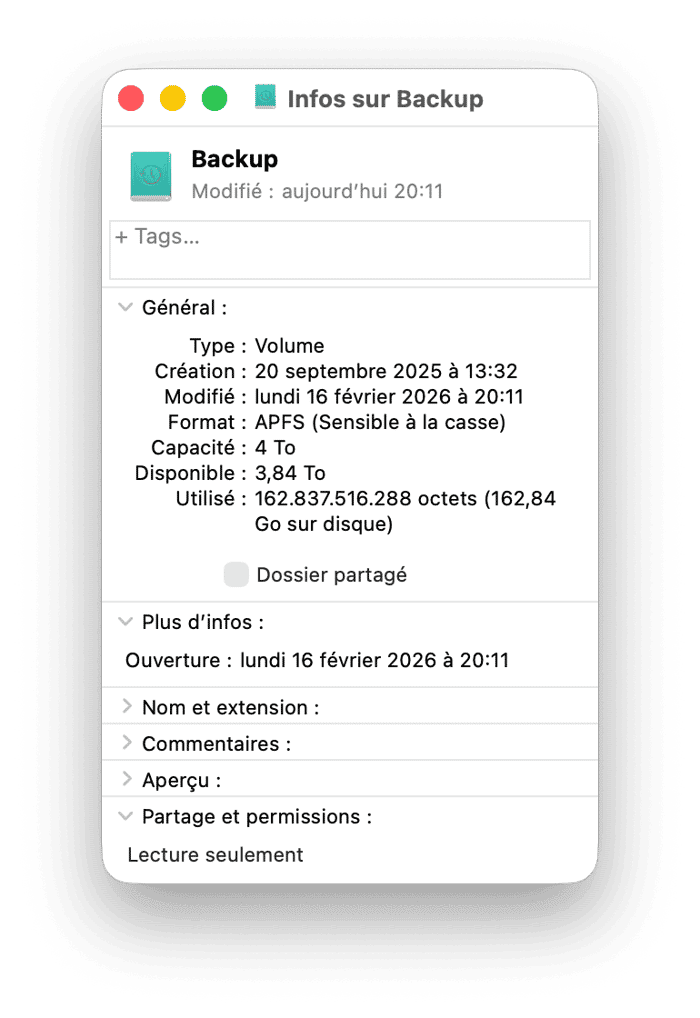700x1018 pixels.
Task: Tick the Dossier partagé checkbox
Action: (x=236, y=575)
